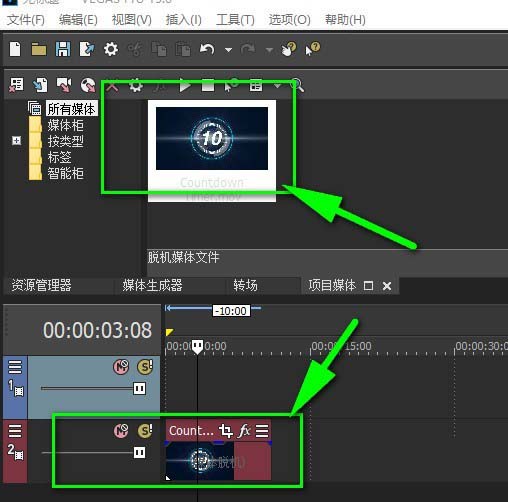Maximize the 项目媒体 panel square icon
Screen dimensions: 508x502
pos(368,286)
